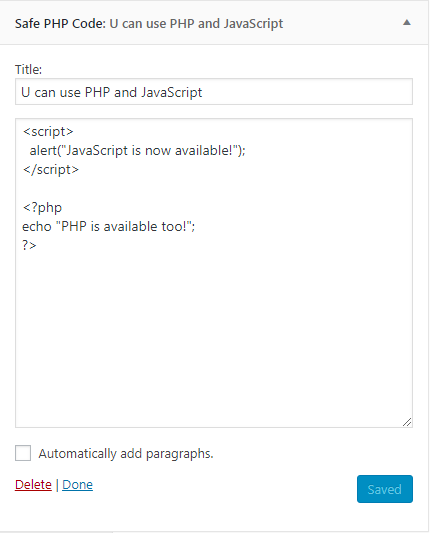The height and width of the screenshot is (533, 430).
Task: Click the Title: label
Action: pos(28,69)
